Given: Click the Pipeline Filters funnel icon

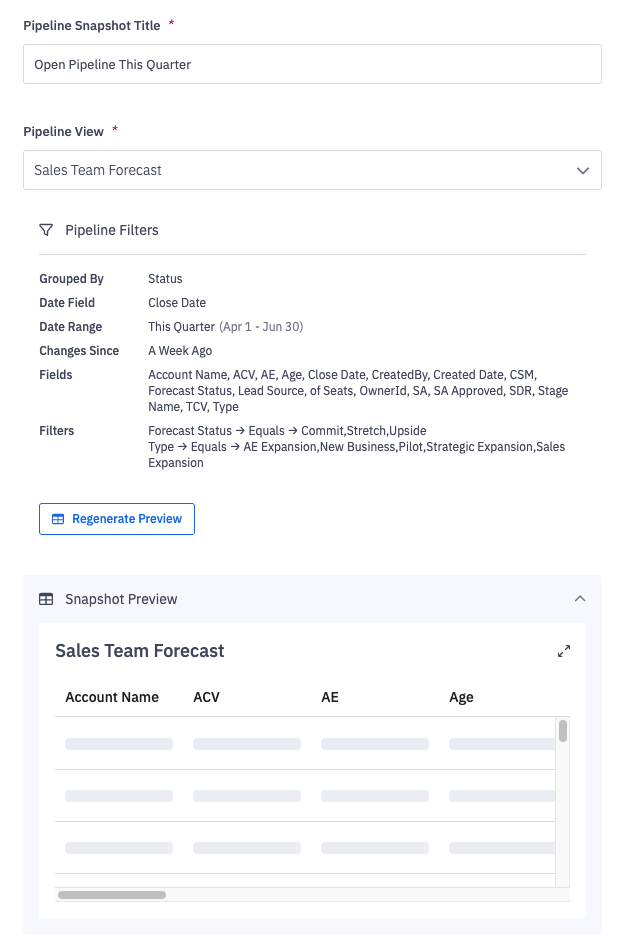Looking at the screenshot, I should (46, 230).
